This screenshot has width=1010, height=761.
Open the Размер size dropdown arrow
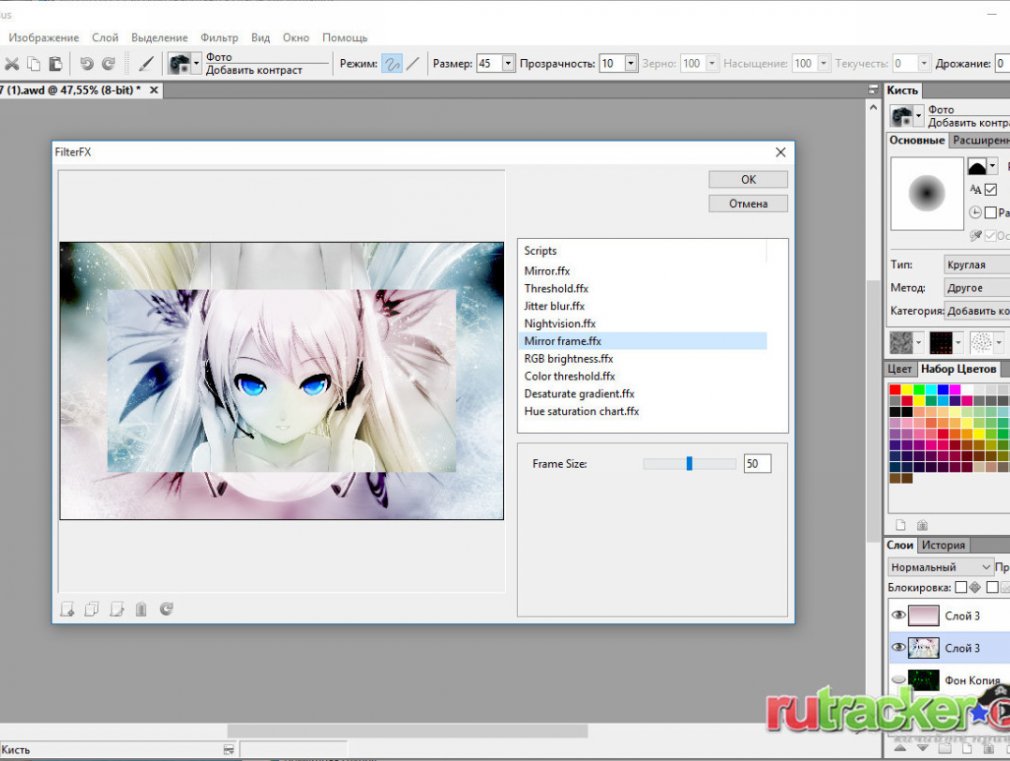click(508, 63)
